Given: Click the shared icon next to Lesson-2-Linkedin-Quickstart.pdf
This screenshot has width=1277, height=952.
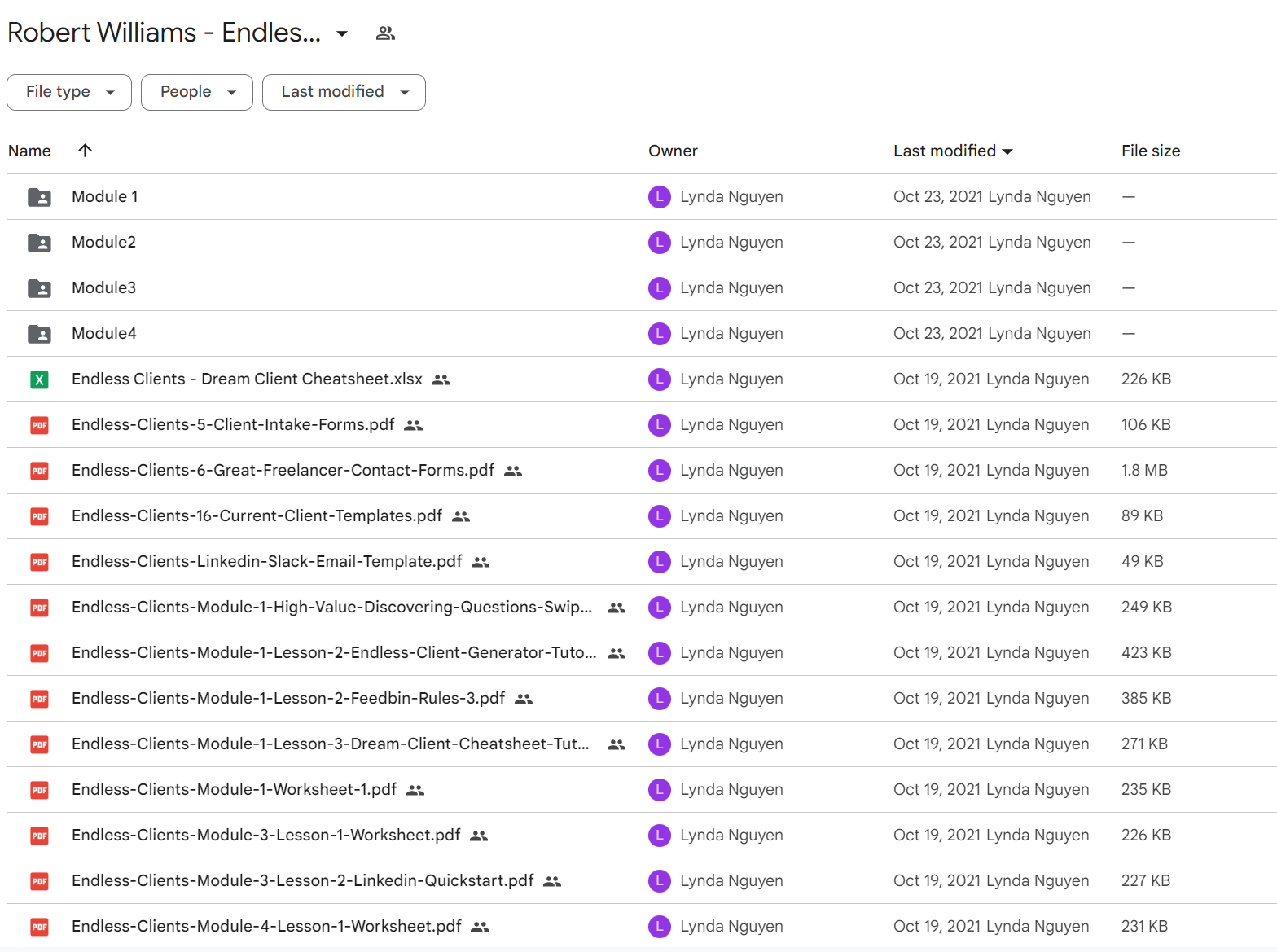Looking at the screenshot, I should point(552,881).
